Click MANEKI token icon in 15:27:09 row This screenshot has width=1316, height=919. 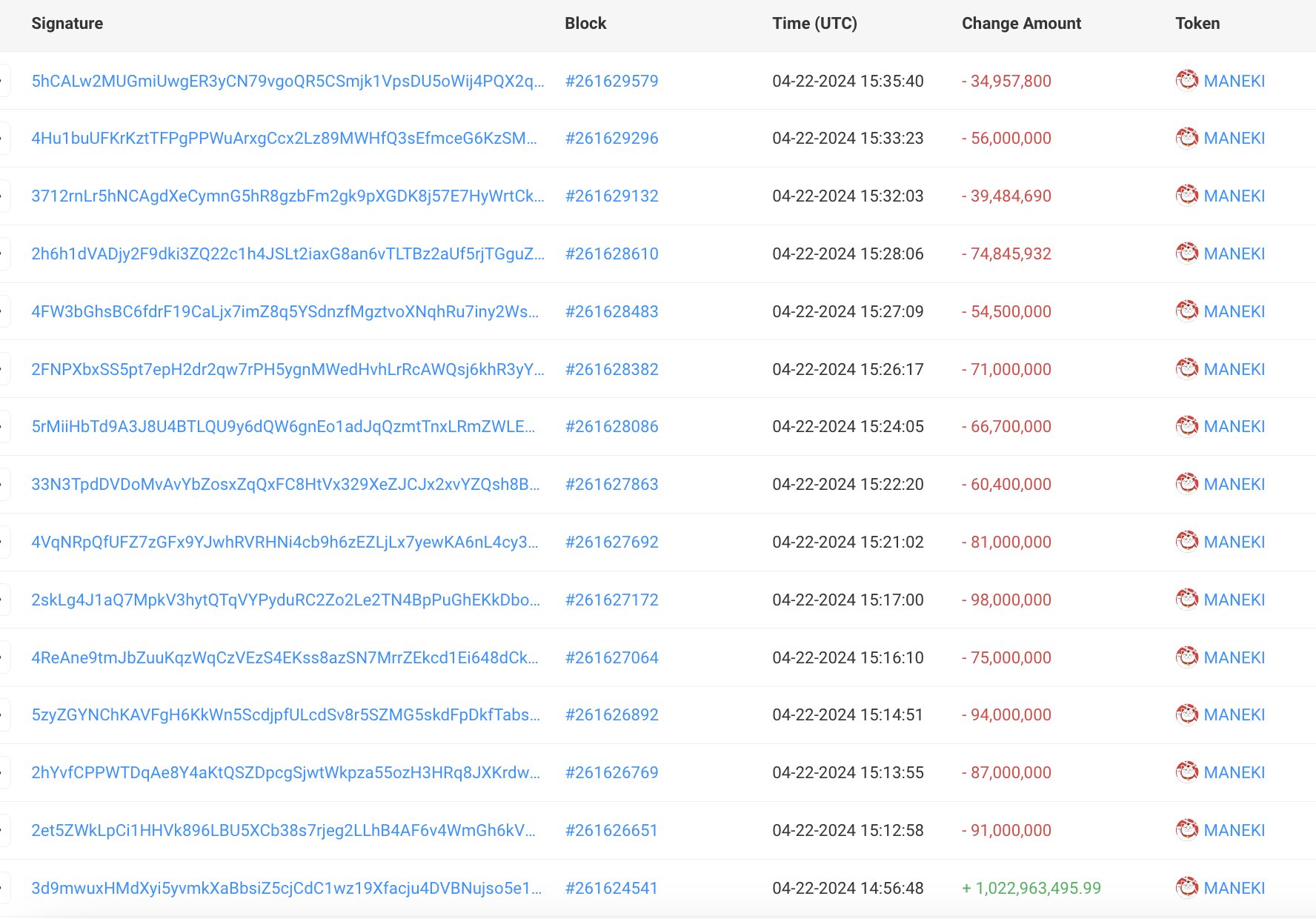click(x=1187, y=311)
